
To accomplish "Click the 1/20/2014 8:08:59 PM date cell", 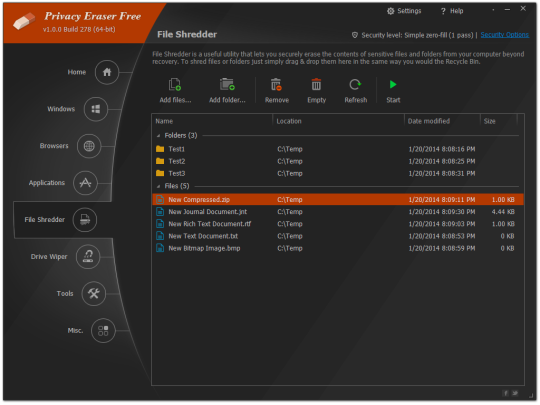I will click(442, 248).
